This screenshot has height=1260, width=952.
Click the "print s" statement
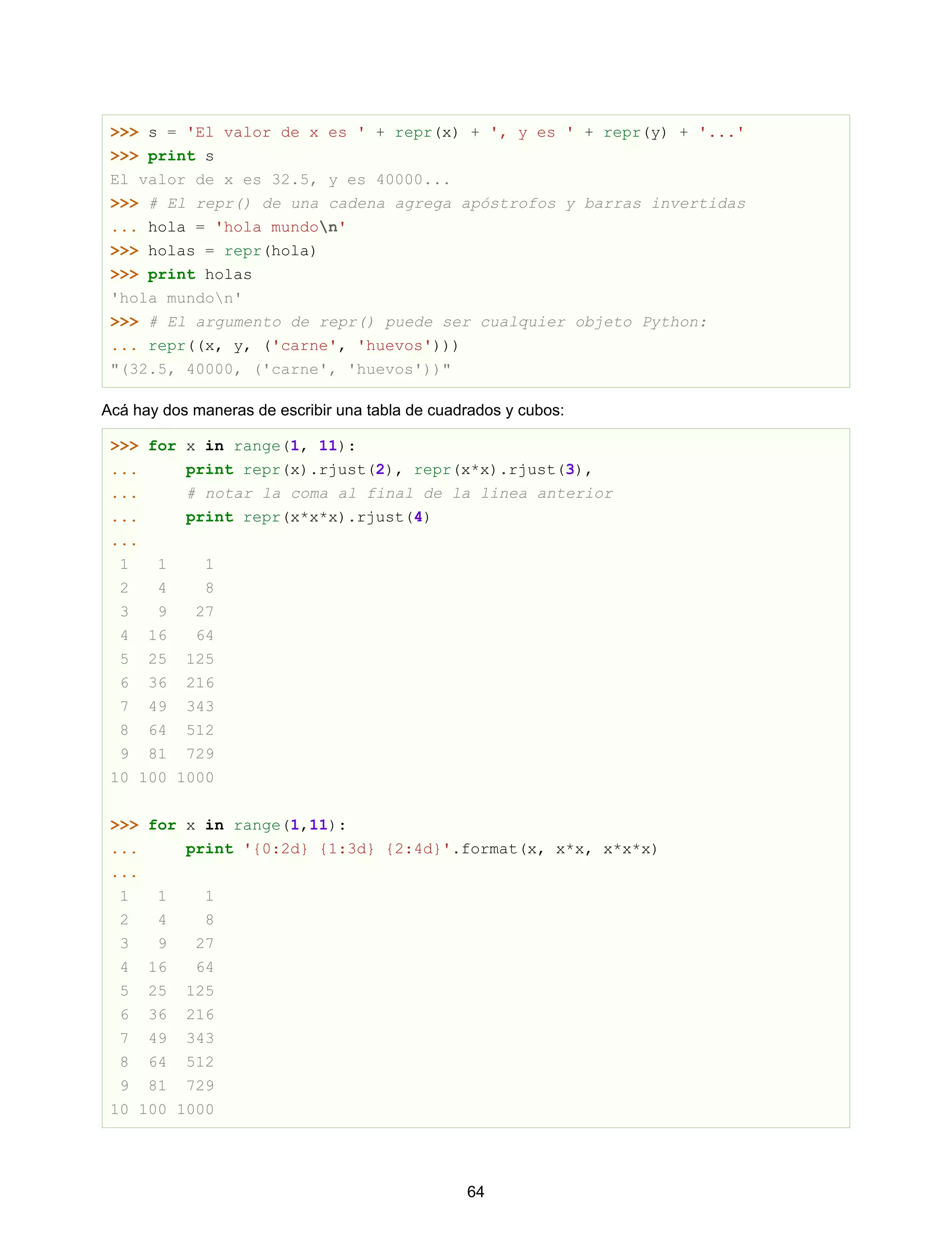pos(181,156)
